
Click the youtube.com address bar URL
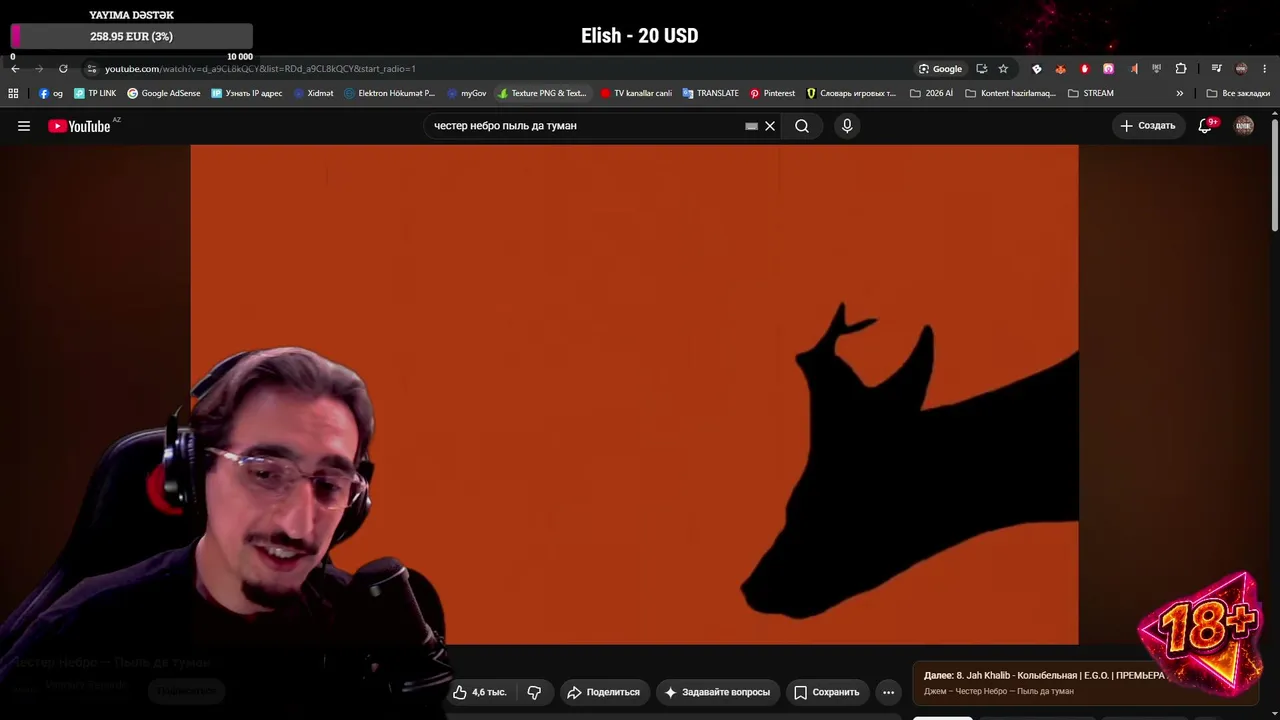(x=260, y=69)
